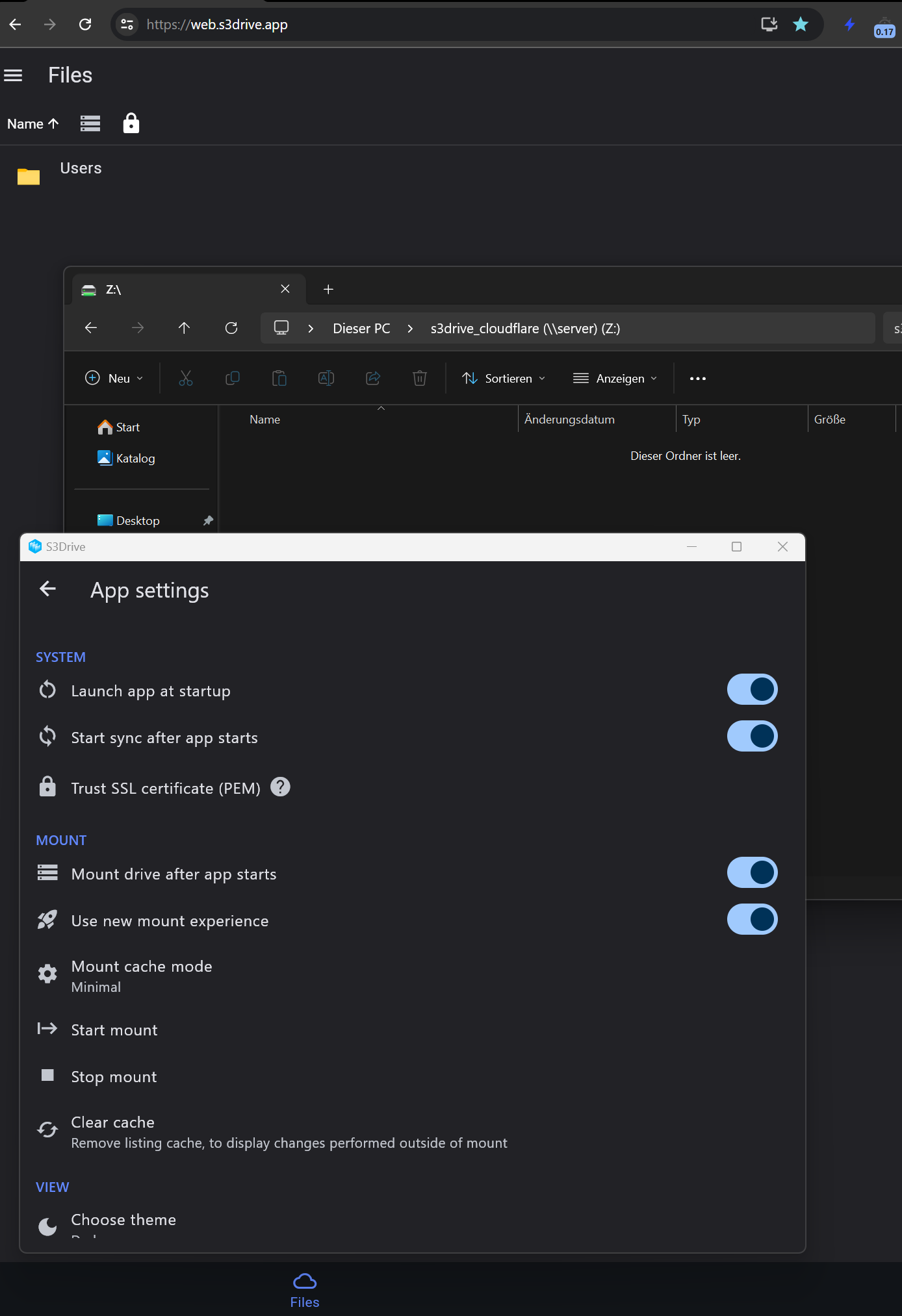
Task: Open the three-dots more options menu
Action: click(x=698, y=379)
